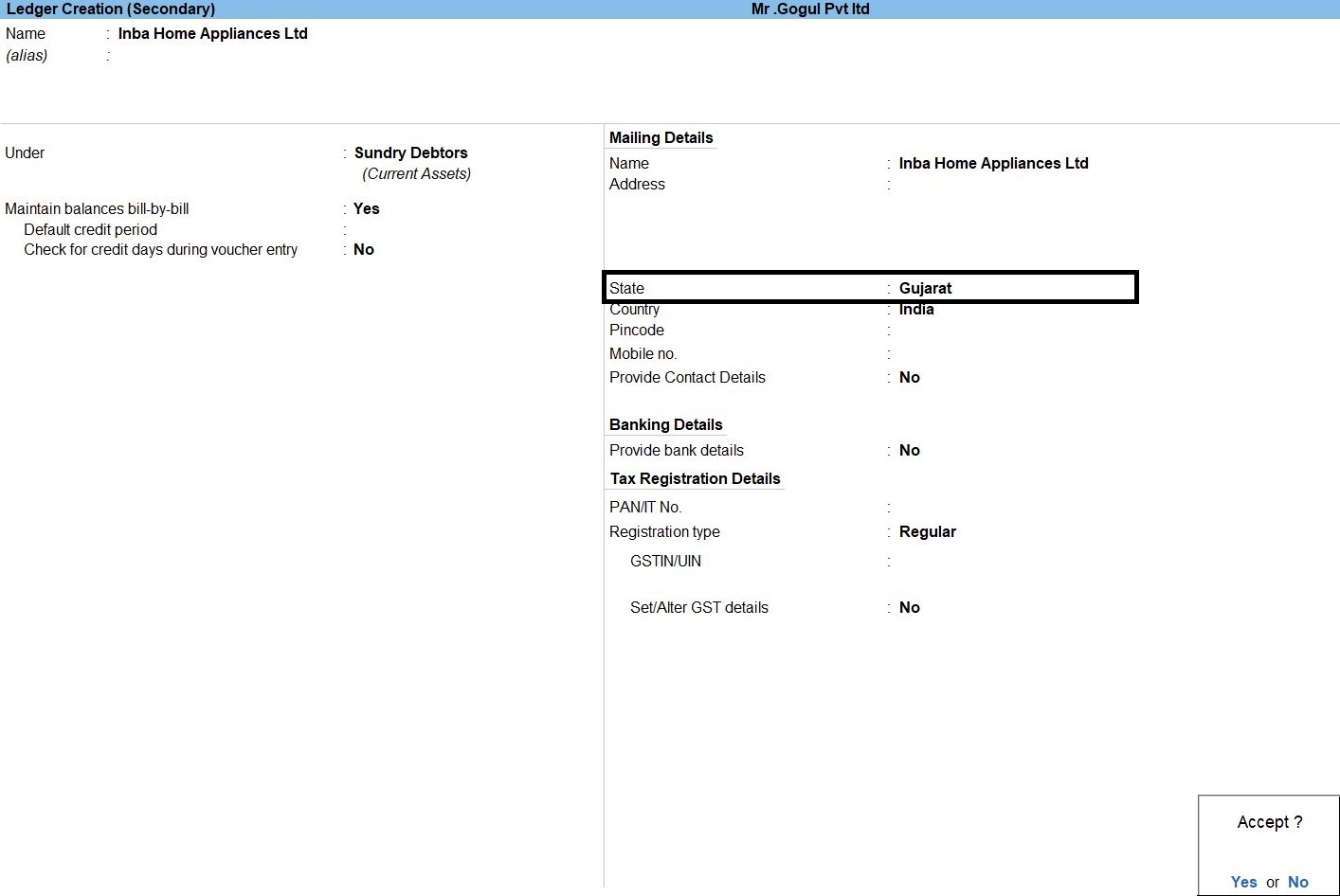Click the Mailing Details heading
The width and height of the screenshot is (1340, 896).
tap(661, 137)
